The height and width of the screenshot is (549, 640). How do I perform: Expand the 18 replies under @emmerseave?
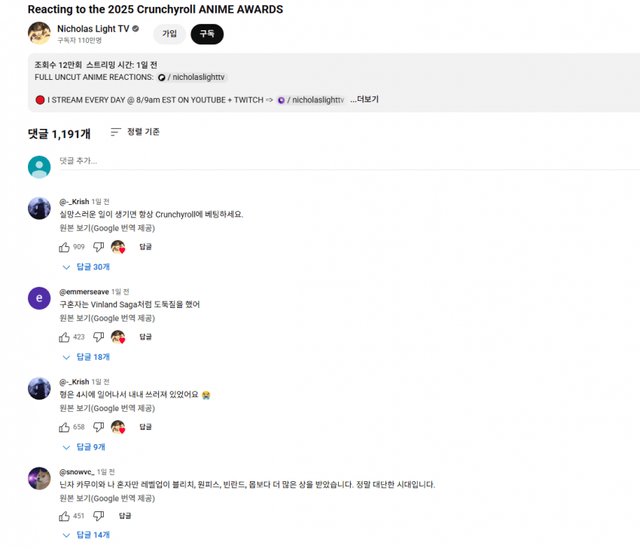(86, 357)
